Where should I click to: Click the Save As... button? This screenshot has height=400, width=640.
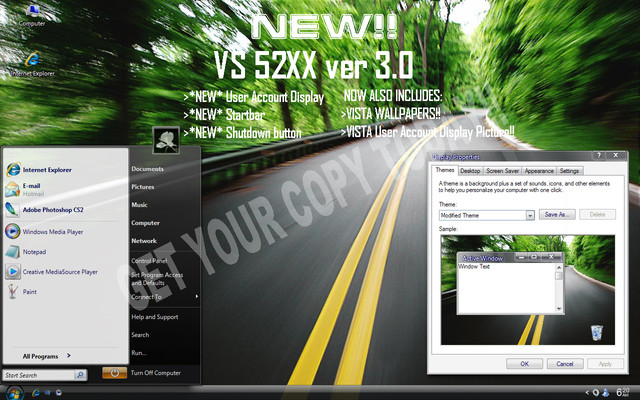[557, 214]
